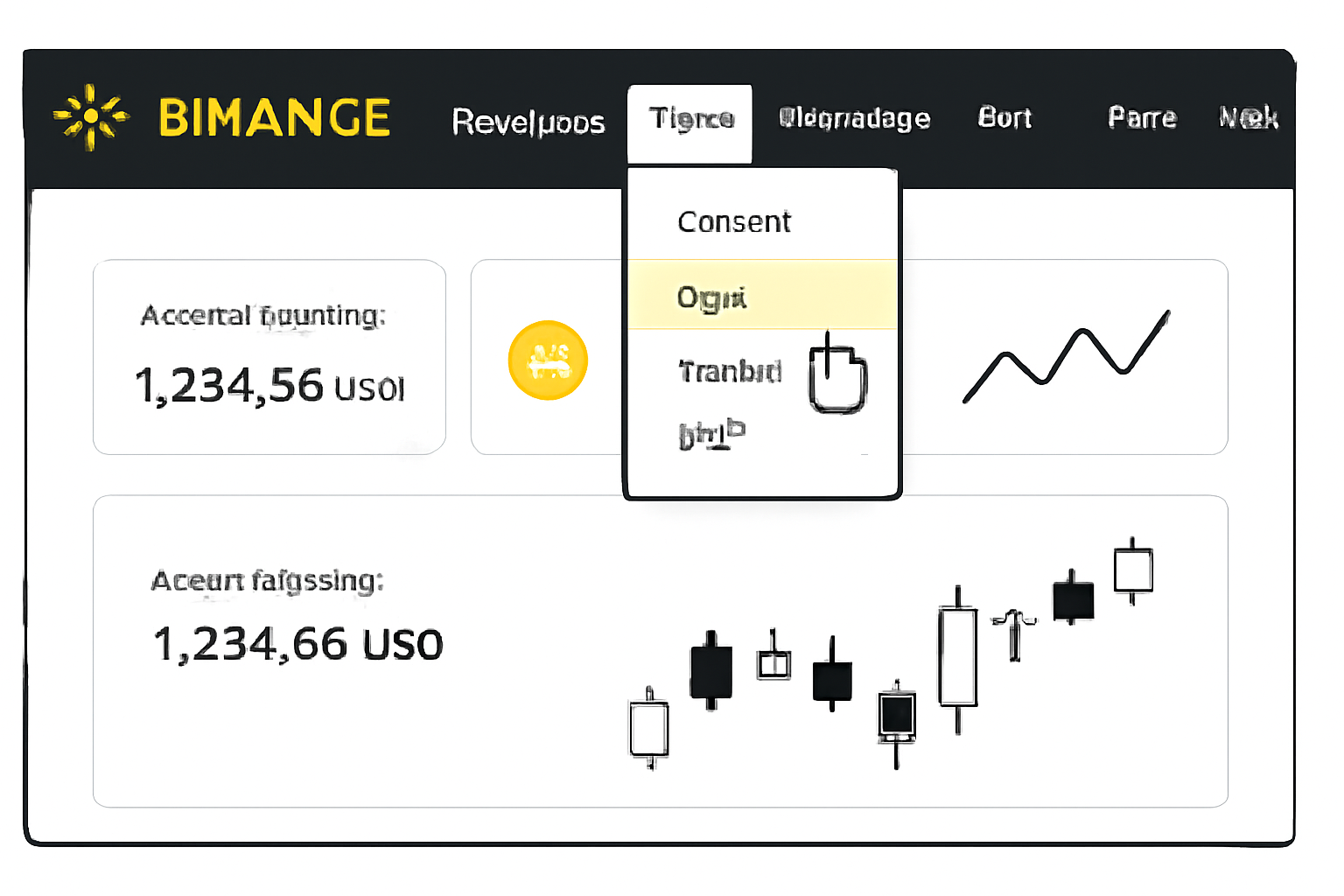Click the 1,234,66 USO balance value
Image resolution: width=1344 pixels, height=896 pixels.
[297, 645]
